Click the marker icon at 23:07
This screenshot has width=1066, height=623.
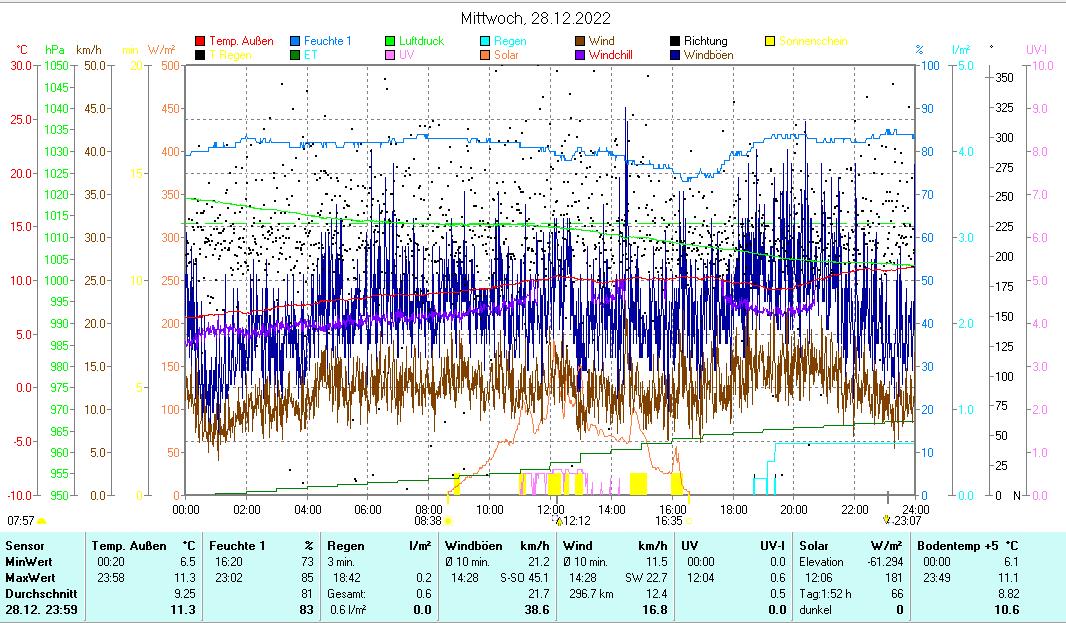coord(887,520)
